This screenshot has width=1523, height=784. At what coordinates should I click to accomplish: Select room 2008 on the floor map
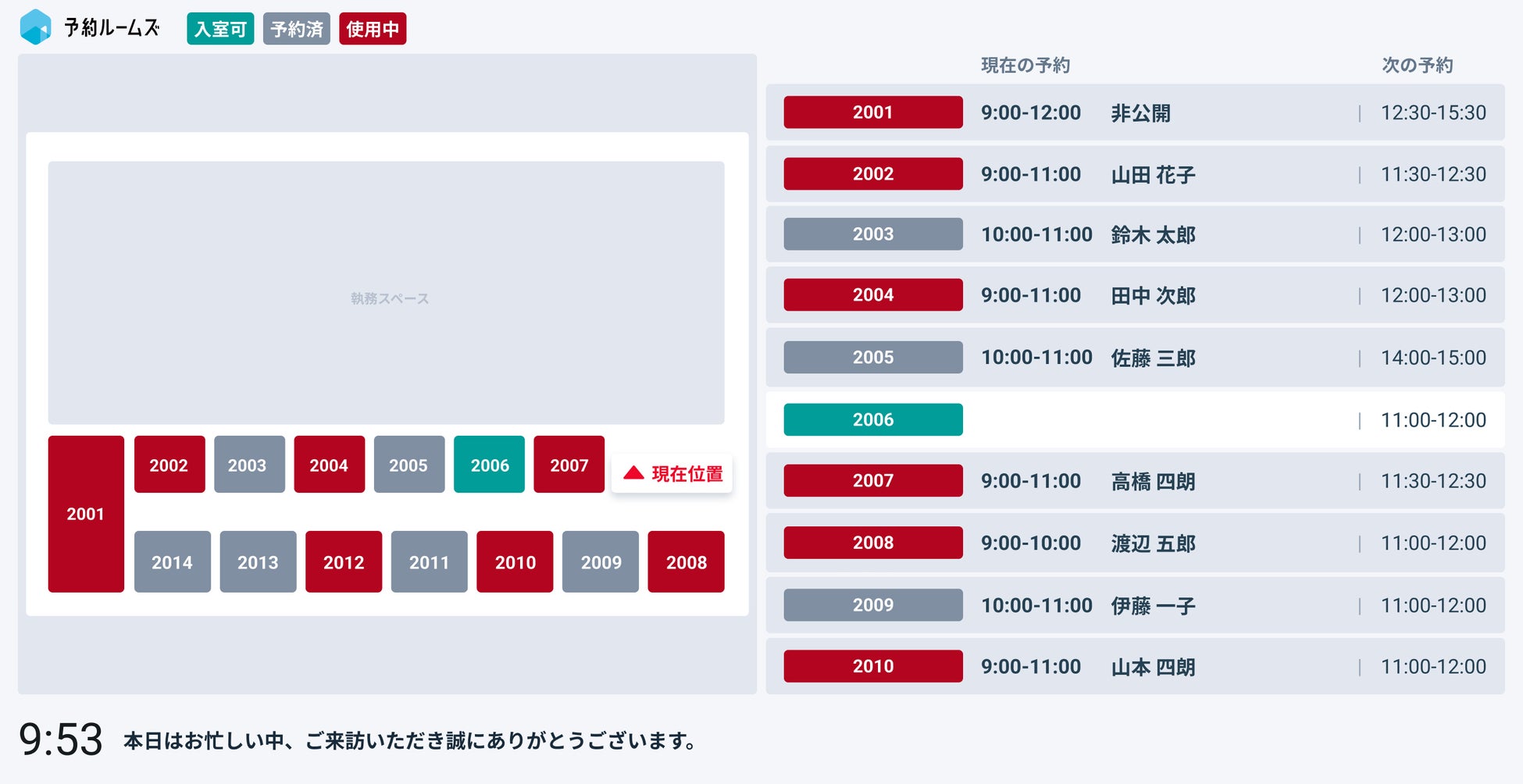686,561
